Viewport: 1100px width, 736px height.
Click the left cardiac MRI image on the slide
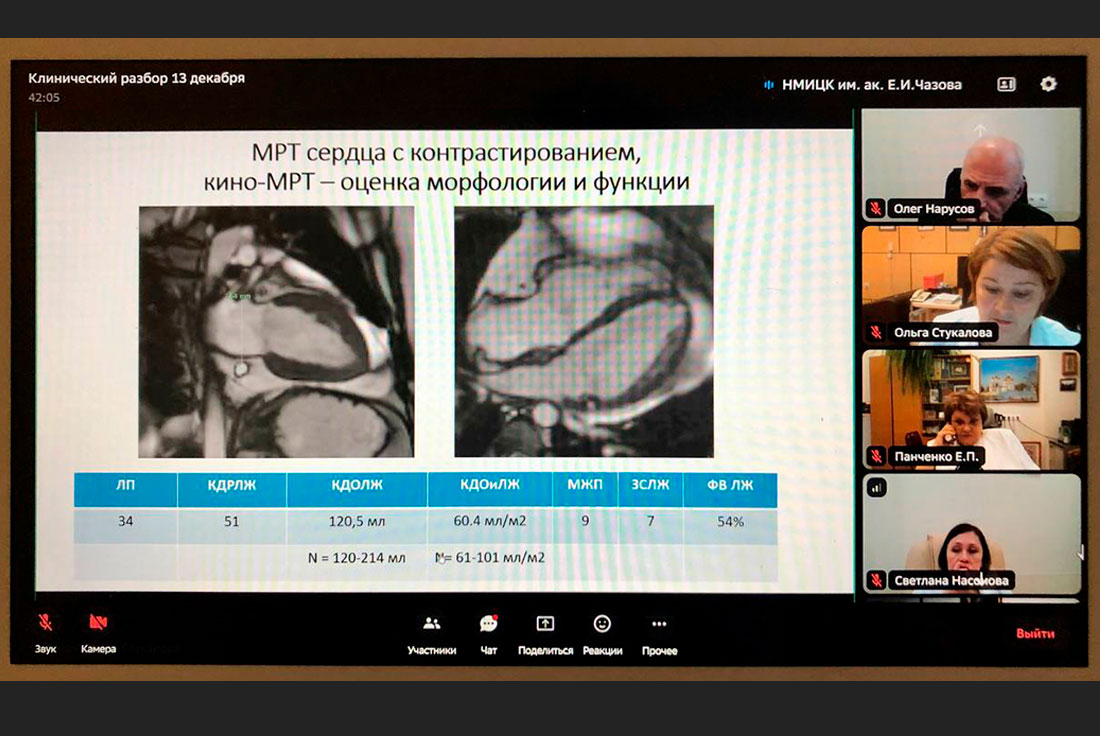pos(276,332)
